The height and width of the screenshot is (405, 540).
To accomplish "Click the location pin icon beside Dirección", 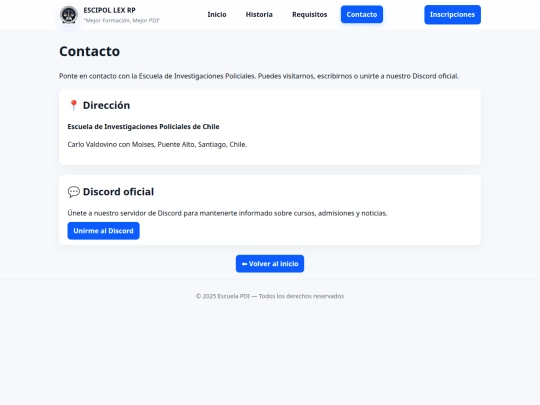I will tap(73, 105).
